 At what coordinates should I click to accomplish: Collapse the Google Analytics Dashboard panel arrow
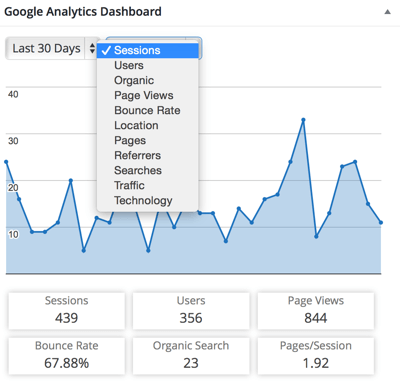[387, 12]
